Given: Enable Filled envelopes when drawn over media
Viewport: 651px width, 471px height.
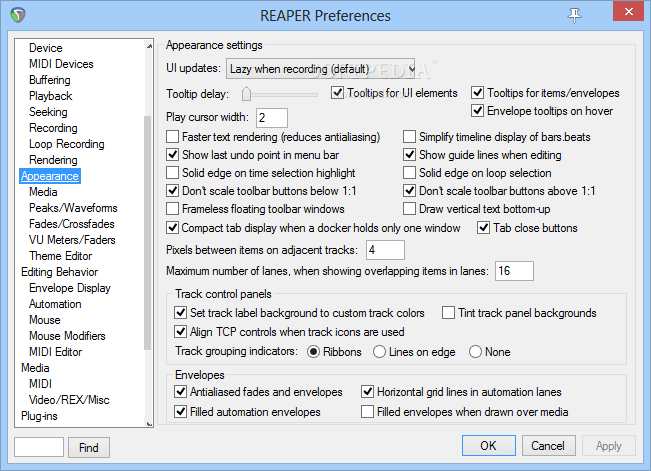Looking at the screenshot, I should (x=367, y=412).
